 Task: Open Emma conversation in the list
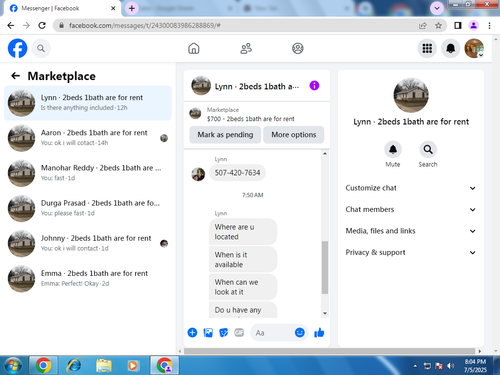click(88, 279)
